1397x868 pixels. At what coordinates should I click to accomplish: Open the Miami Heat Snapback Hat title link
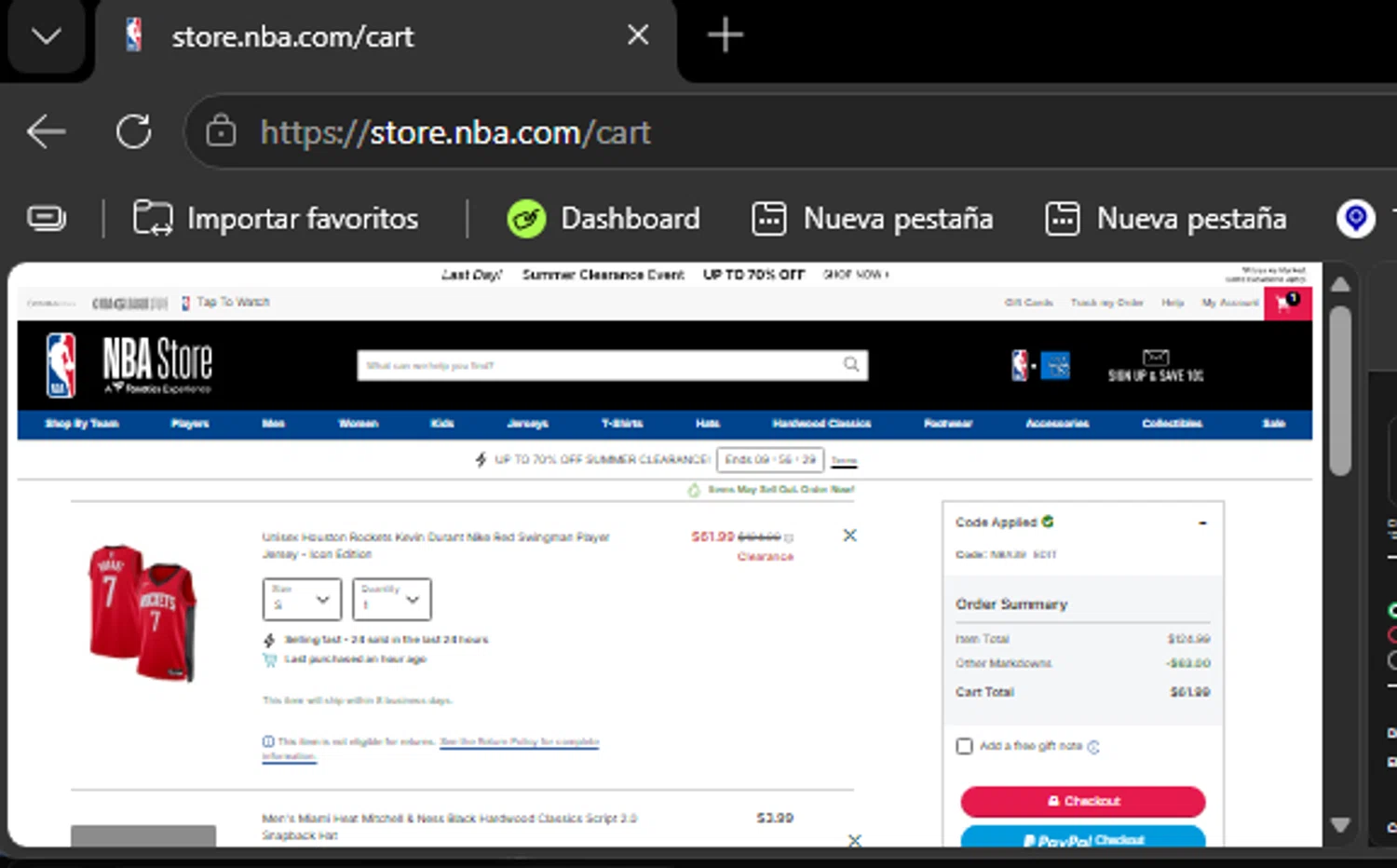[x=449, y=827]
